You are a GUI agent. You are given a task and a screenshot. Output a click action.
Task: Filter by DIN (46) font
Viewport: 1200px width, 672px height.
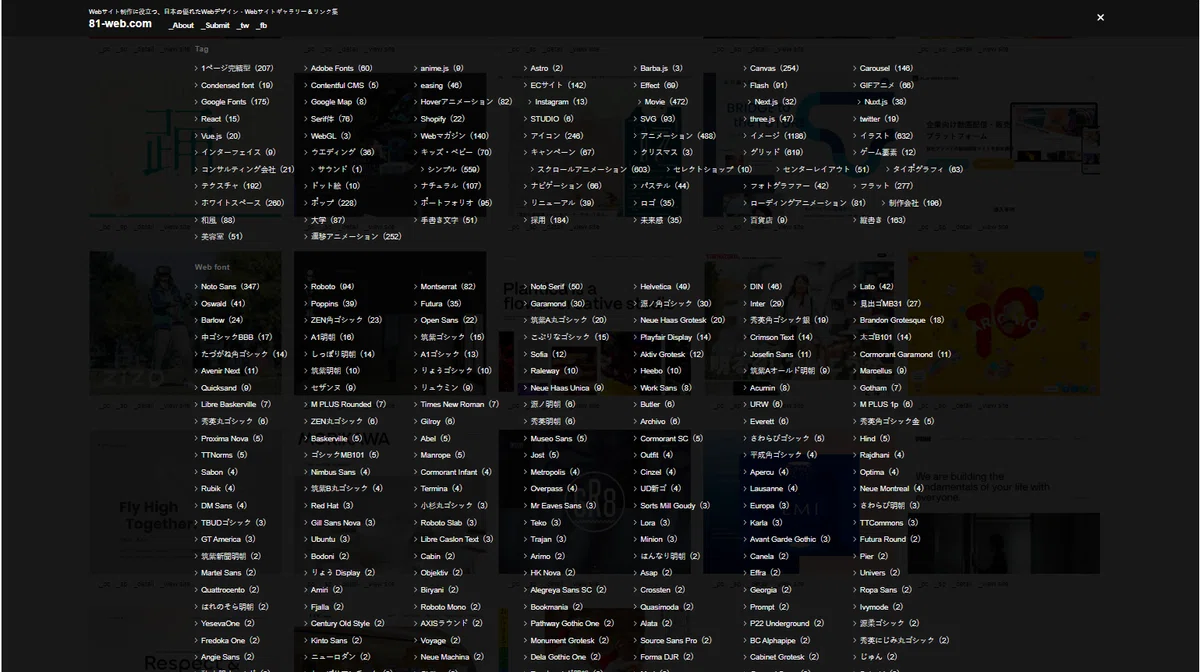pyautogui.click(x=765, y=287)
